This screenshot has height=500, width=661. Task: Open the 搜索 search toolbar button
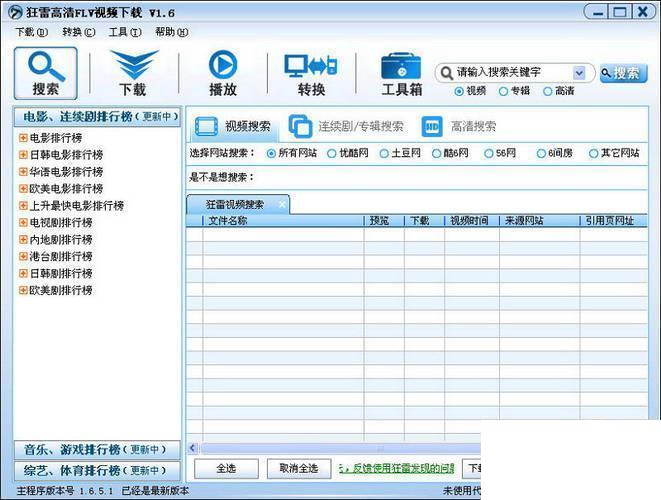[x=46, y=73]
